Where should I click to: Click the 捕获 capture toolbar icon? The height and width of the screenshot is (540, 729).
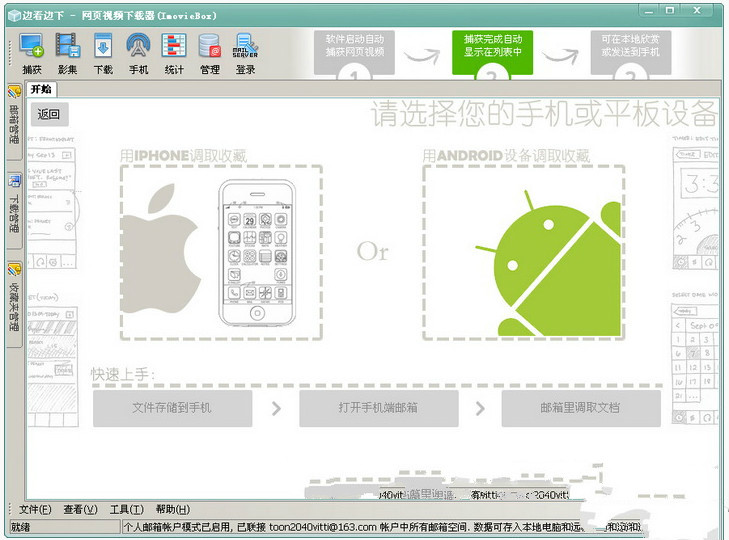coord(31,53)
